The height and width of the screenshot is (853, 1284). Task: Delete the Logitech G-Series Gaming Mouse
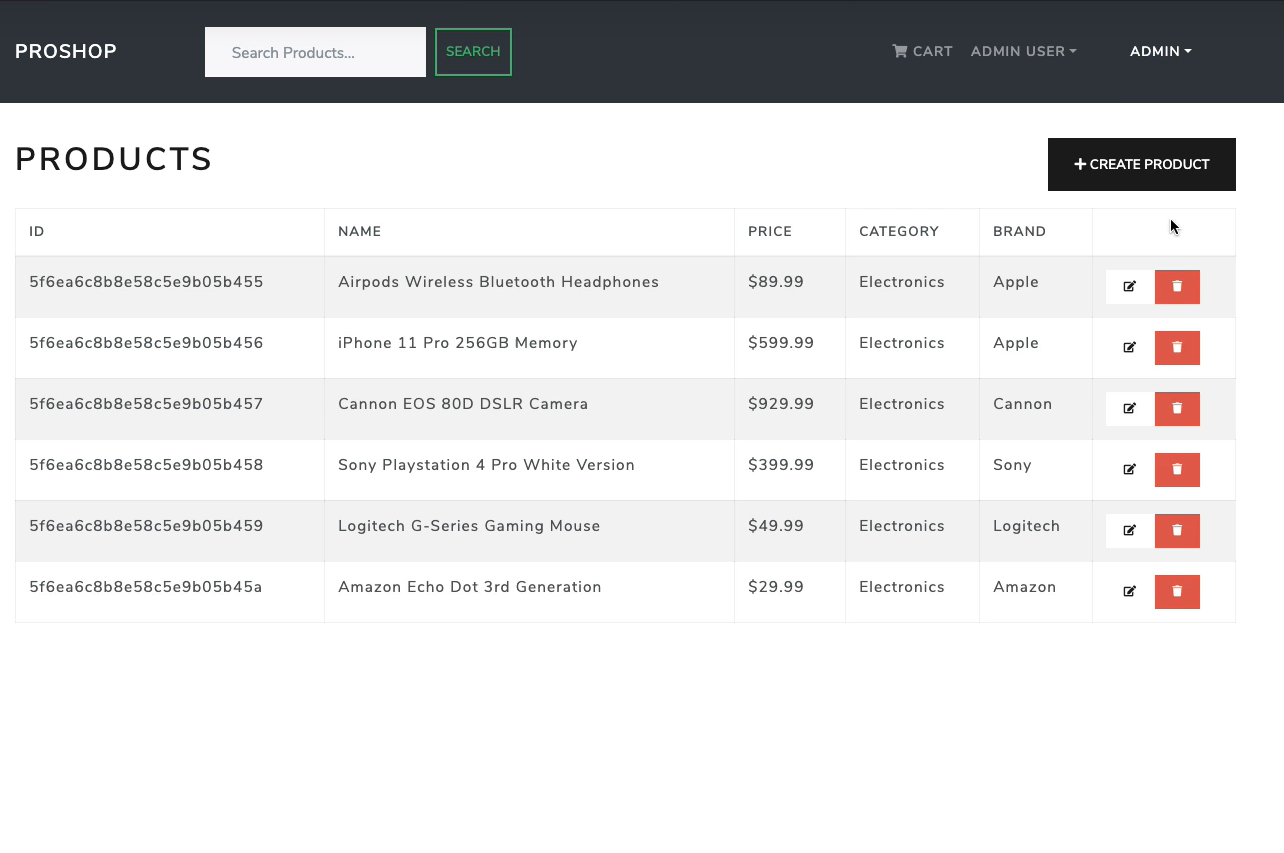pyautogui.click(x=1177, y=530)
